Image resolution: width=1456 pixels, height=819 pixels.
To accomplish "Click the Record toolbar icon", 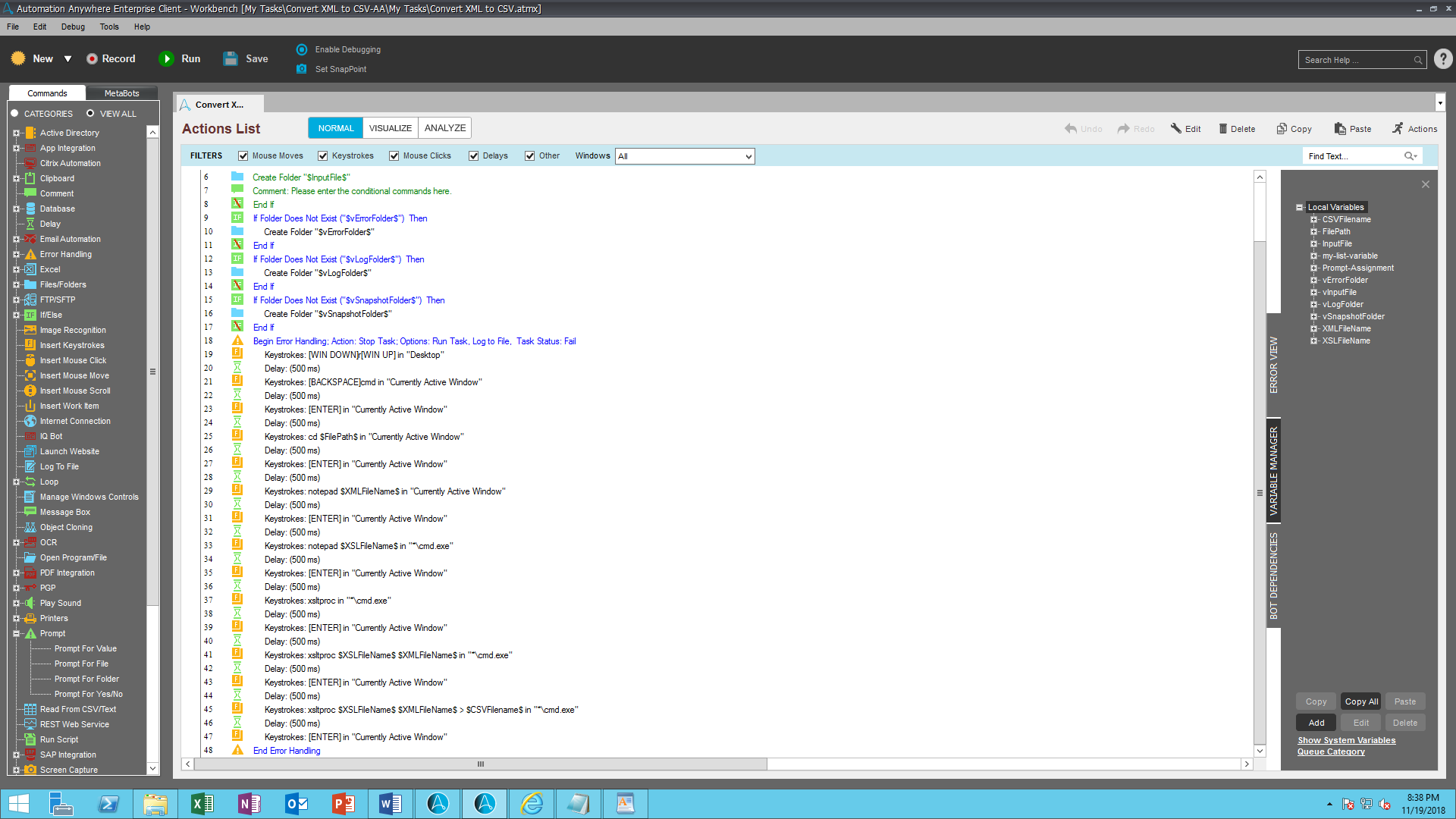I will coord(92,59).
